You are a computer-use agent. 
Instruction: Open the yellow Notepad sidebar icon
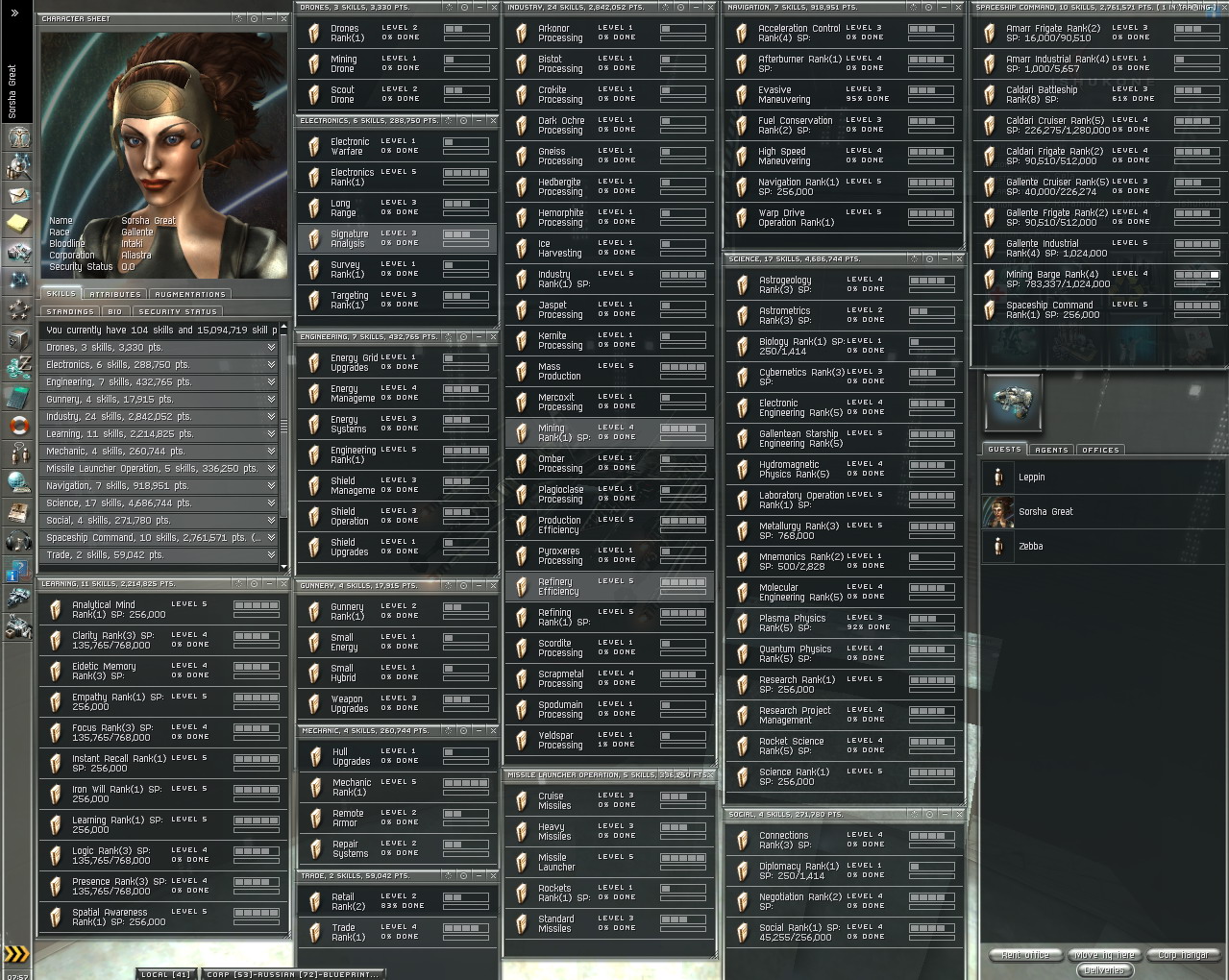click(x=18, y=224)
